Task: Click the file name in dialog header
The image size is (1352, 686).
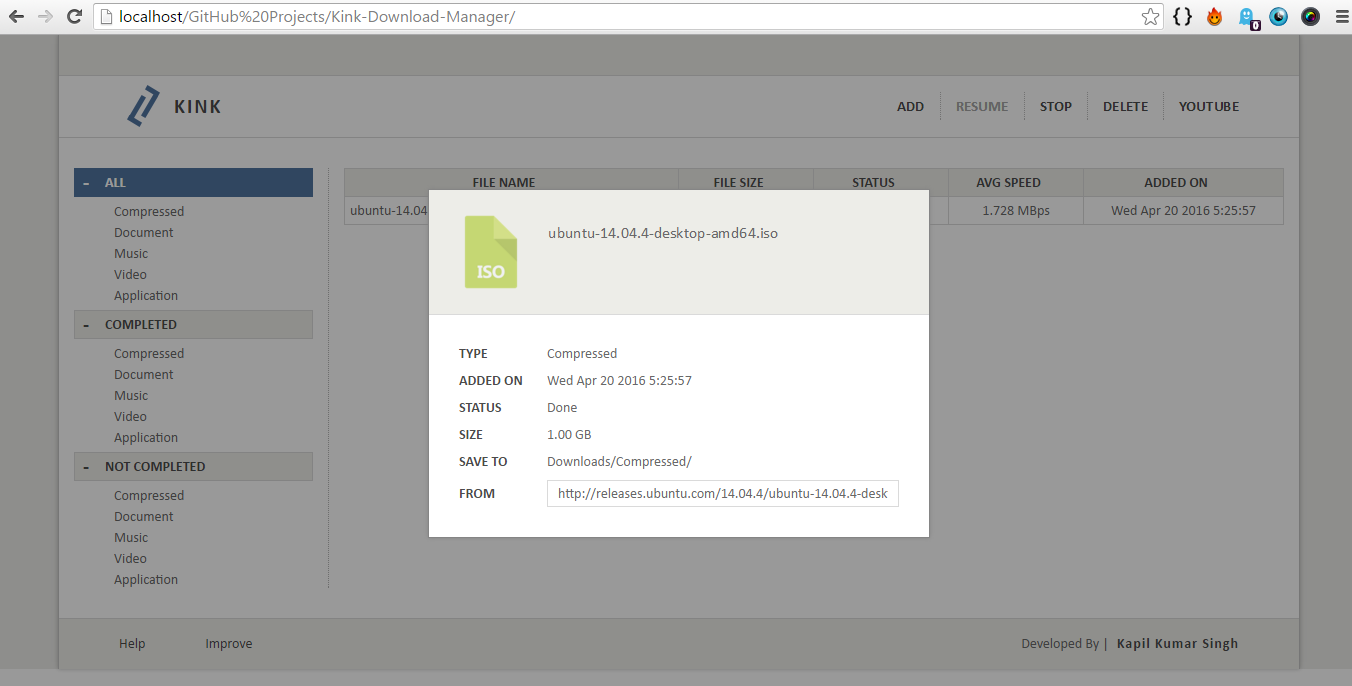Action: 663,233
